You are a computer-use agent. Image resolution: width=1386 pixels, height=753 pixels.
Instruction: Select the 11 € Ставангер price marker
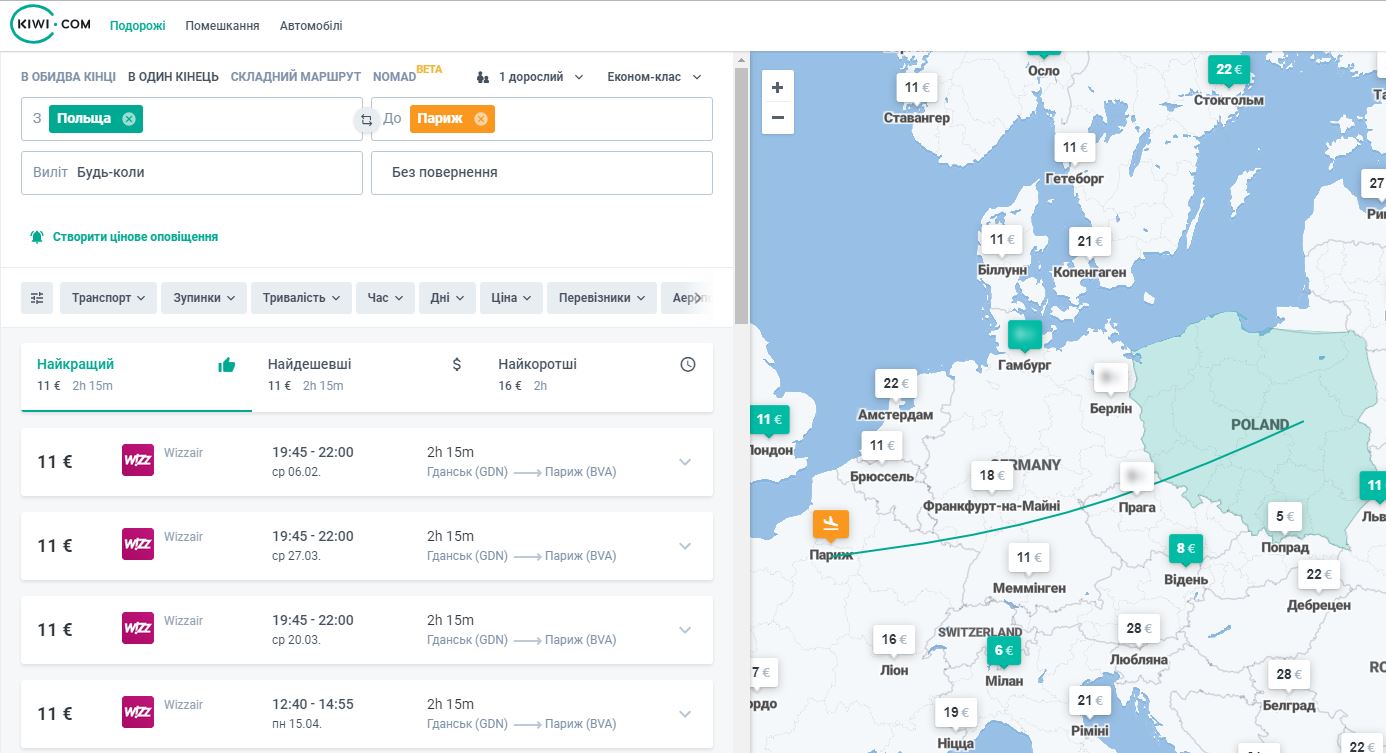point(917,88)
